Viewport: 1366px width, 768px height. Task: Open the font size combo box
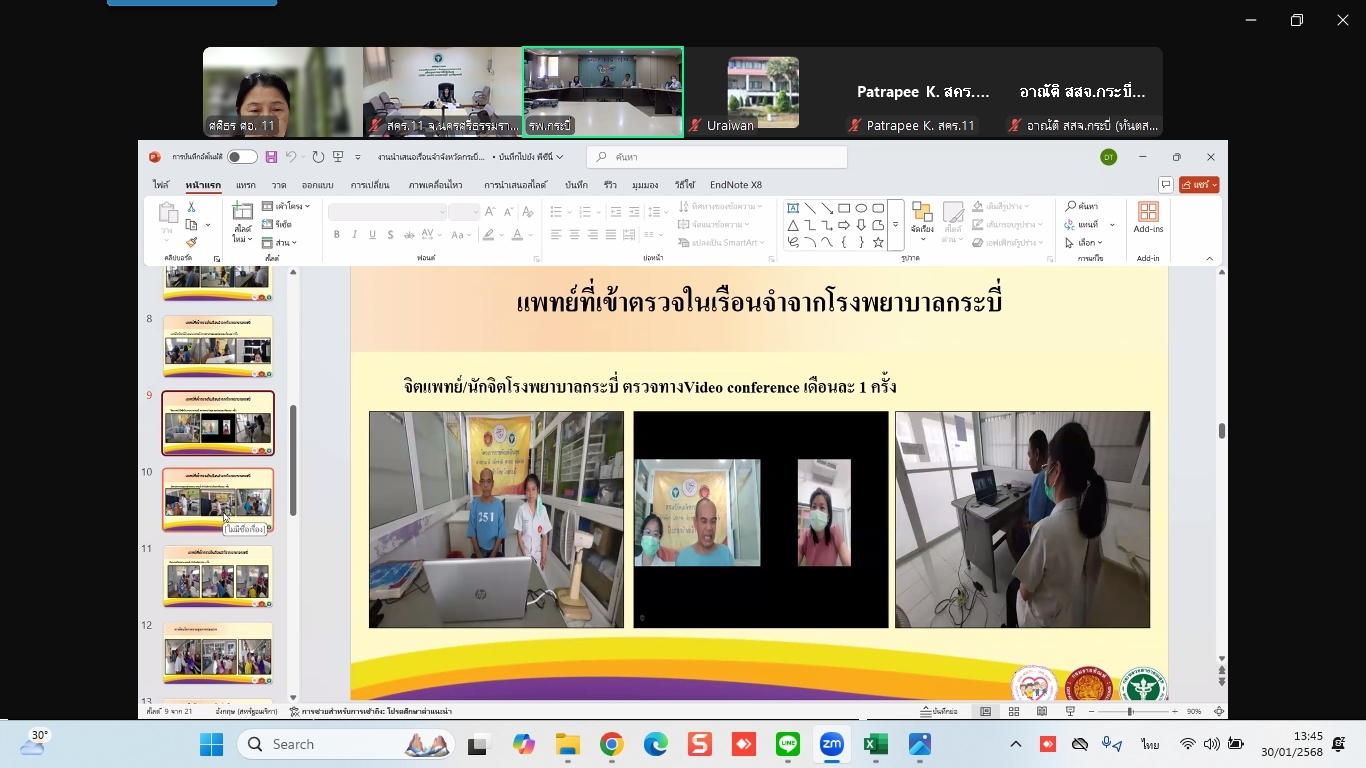point(464,212)
